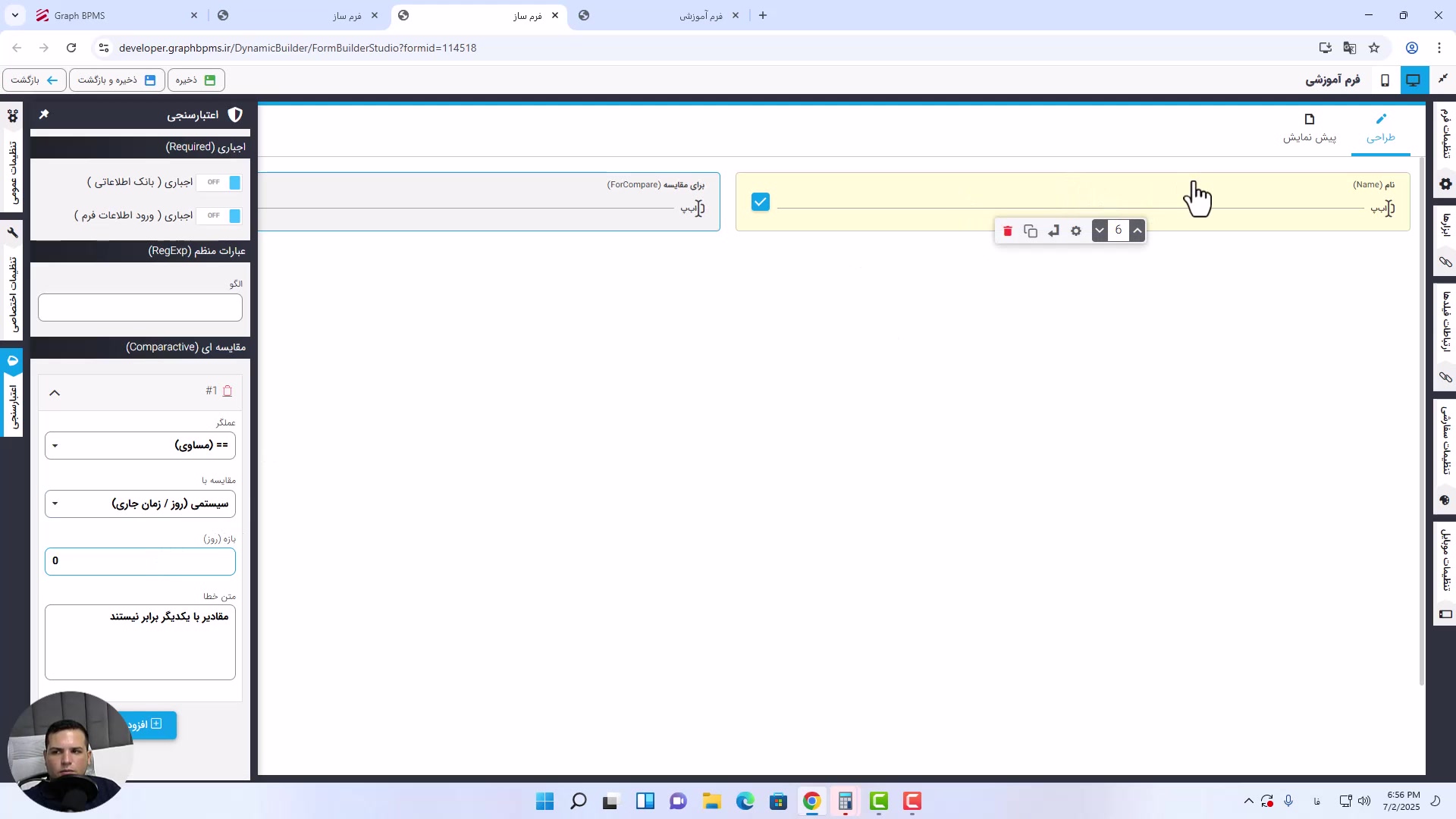Click the الگو regex pattern input field
The height and width of the screenshot is (819, 1456).
[140, 308]
